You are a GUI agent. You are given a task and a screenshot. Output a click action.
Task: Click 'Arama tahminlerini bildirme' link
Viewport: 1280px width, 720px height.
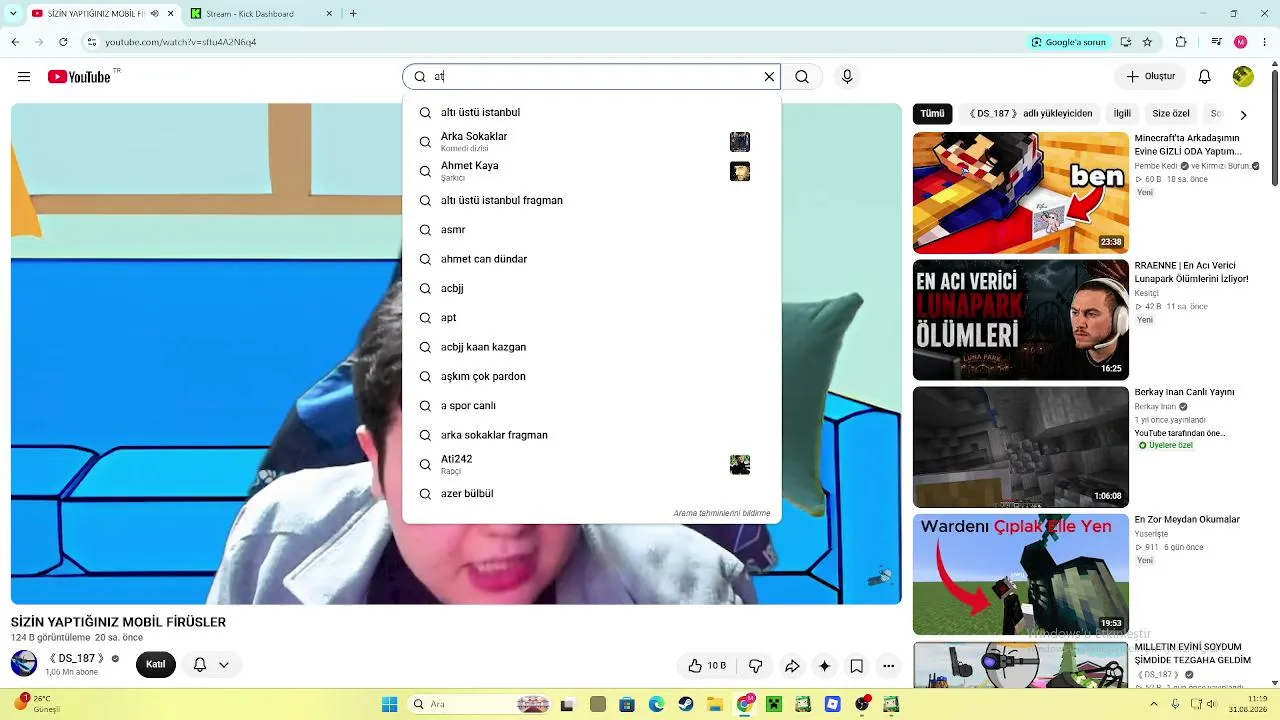coord(722,513)
